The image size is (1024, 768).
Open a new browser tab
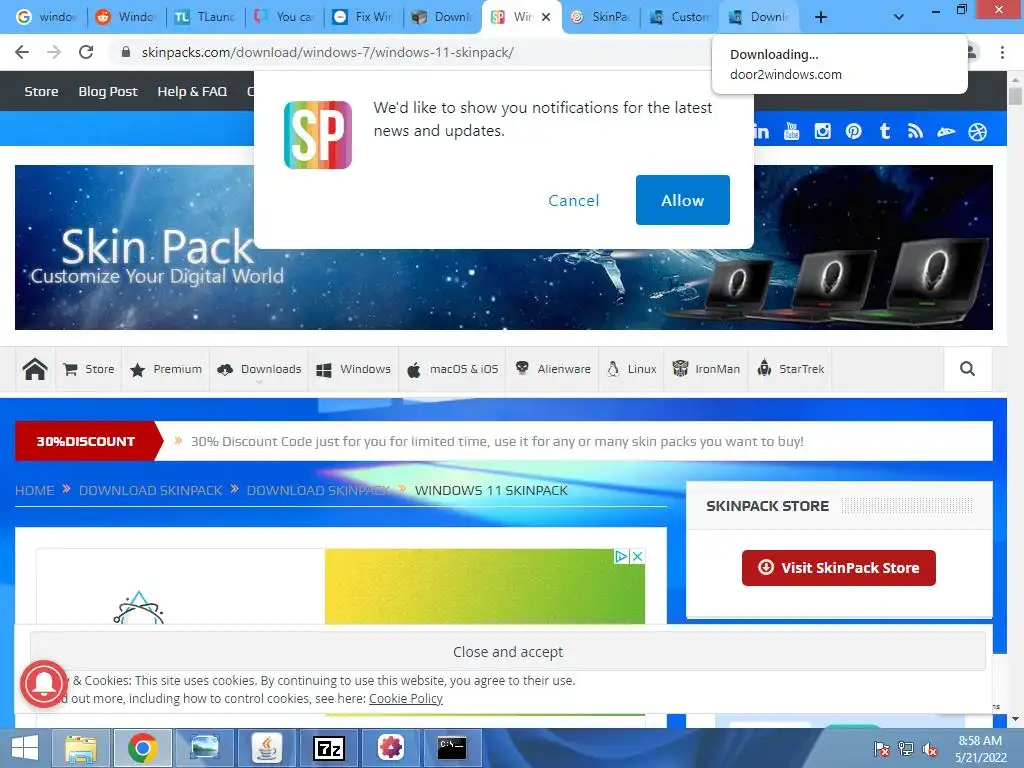coord(821,17)
